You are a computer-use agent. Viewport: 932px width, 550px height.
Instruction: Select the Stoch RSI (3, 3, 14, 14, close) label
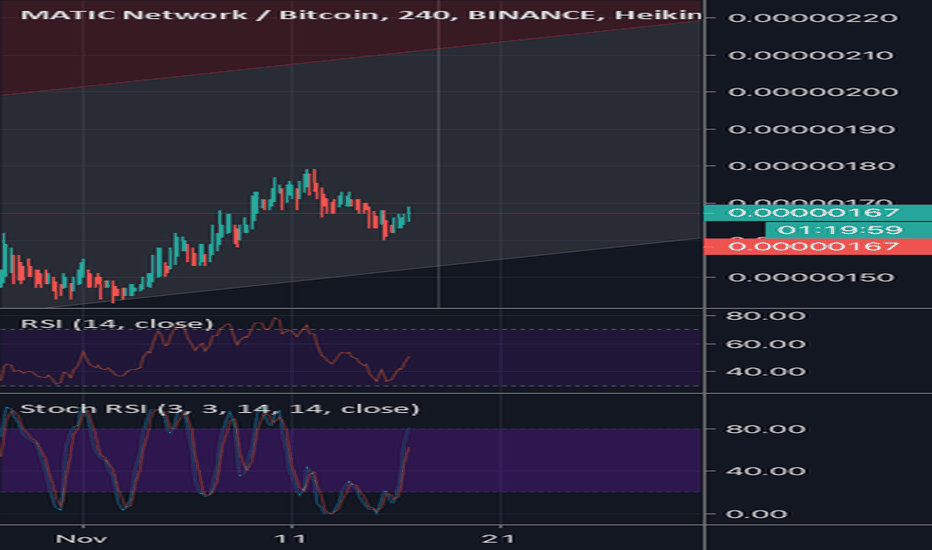coord(220,408)
